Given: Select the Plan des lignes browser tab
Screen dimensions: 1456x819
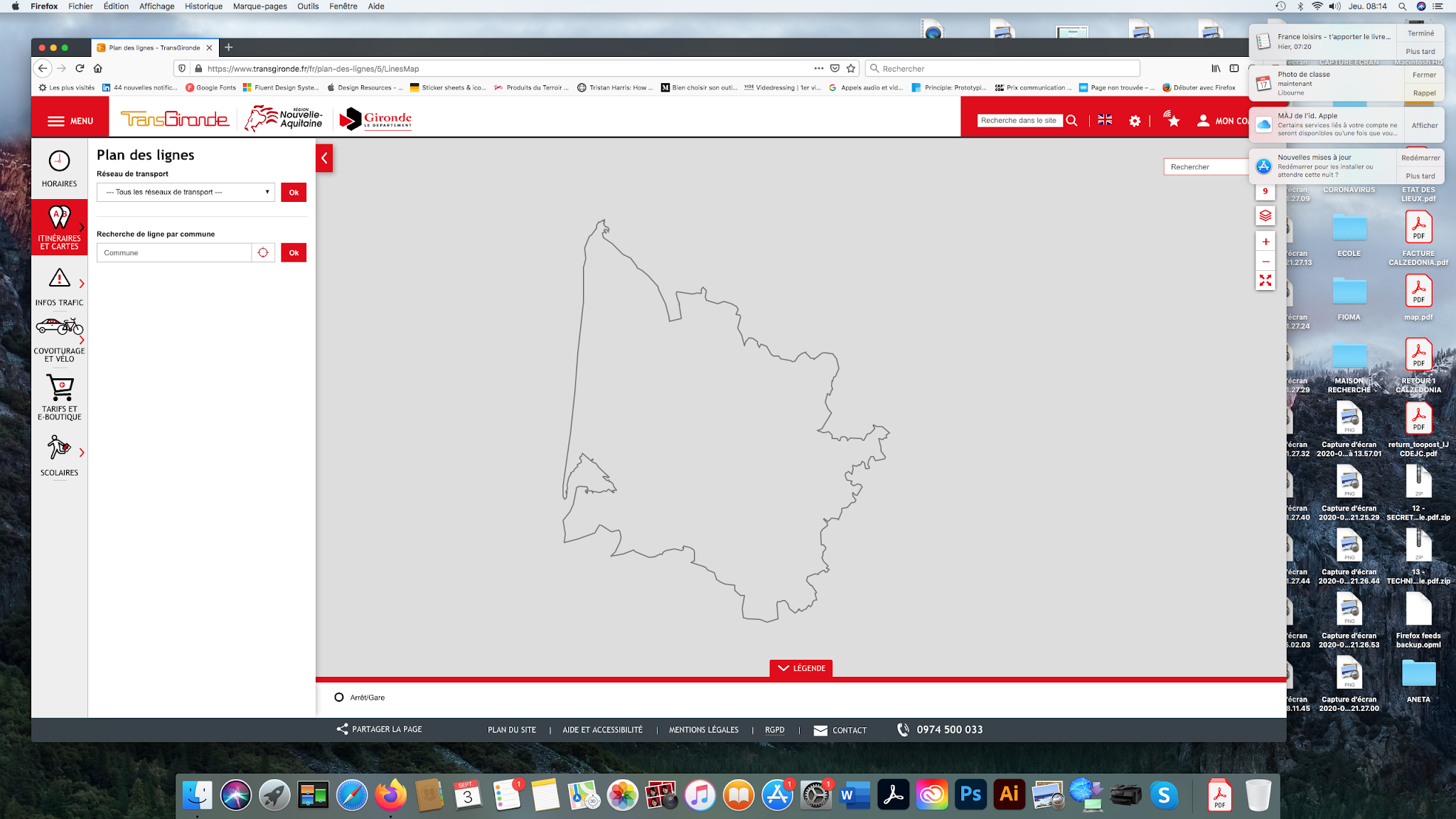Looking at the screenshot, I should tap(154, 48).
